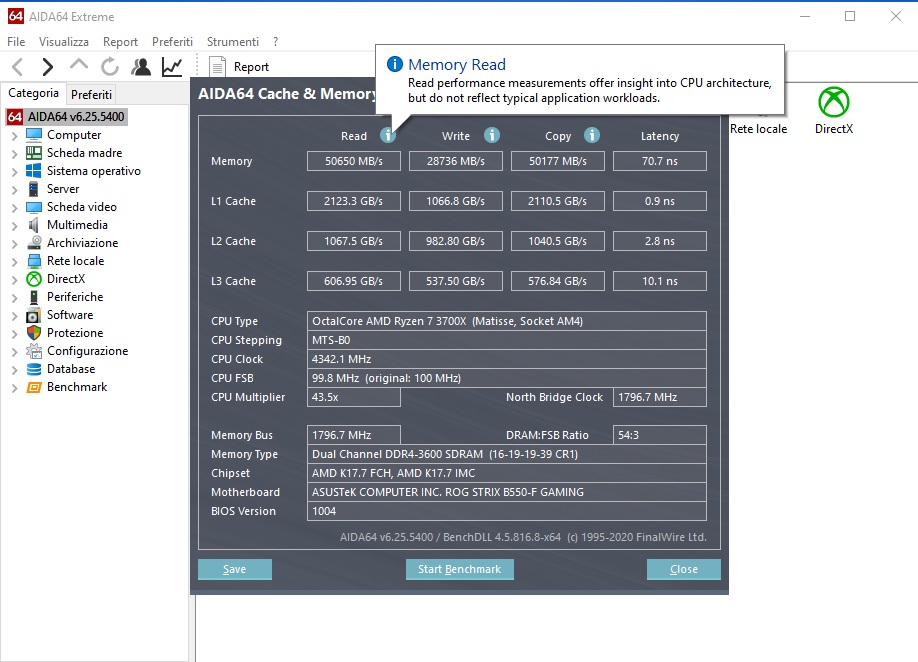Screen dimensions: 918x662
Task: Select the Protezione shield icon
Action: (x=34, y=333)
